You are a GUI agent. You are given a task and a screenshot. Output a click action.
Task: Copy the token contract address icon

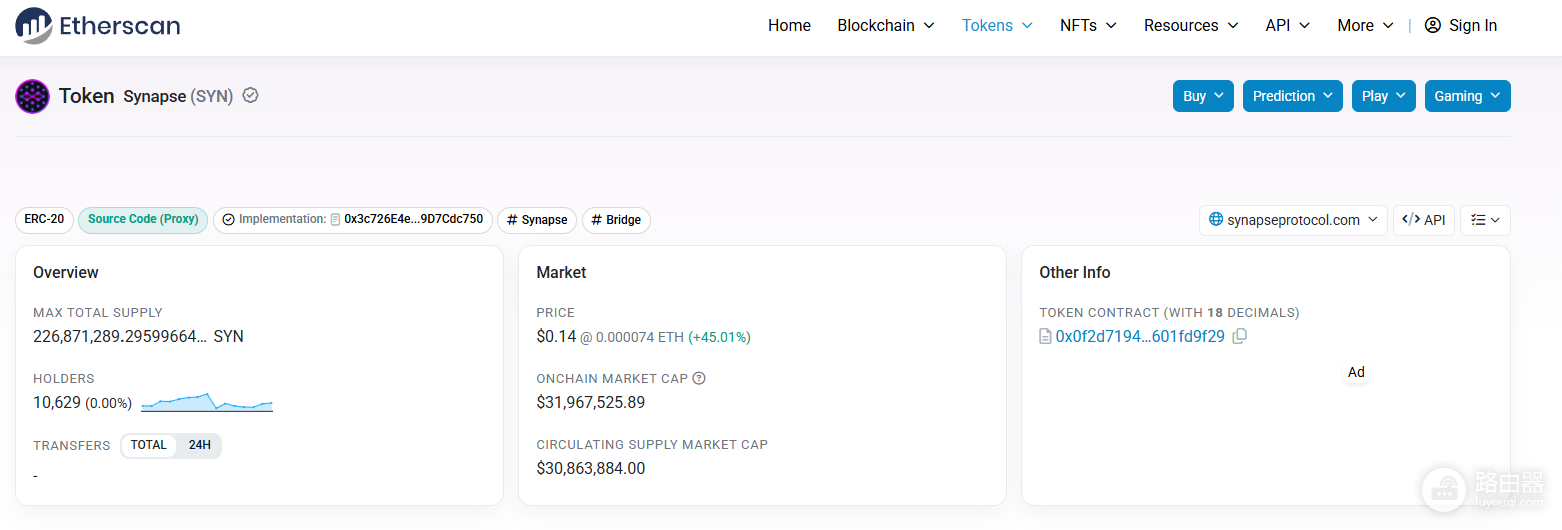[1240, 337]
